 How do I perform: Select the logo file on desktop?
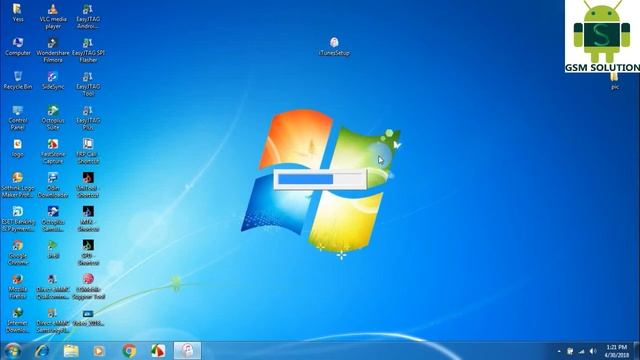(x=18, y=148)
